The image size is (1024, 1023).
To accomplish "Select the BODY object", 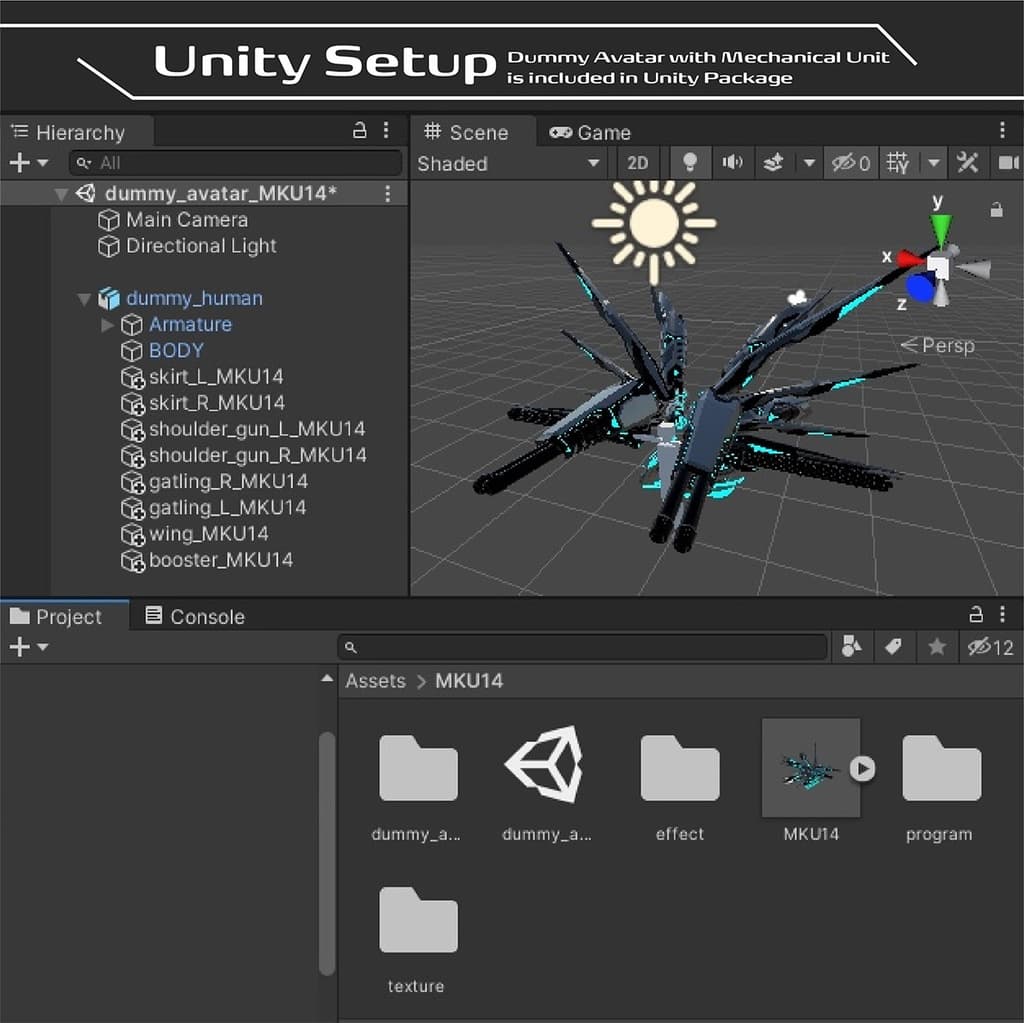I will [163, 350].
